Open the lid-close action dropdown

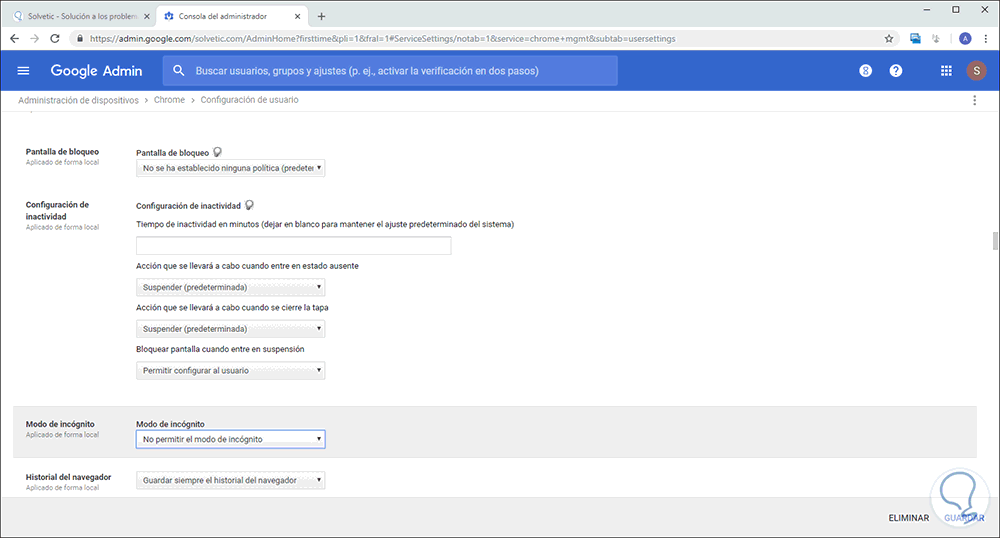(231, 328)
